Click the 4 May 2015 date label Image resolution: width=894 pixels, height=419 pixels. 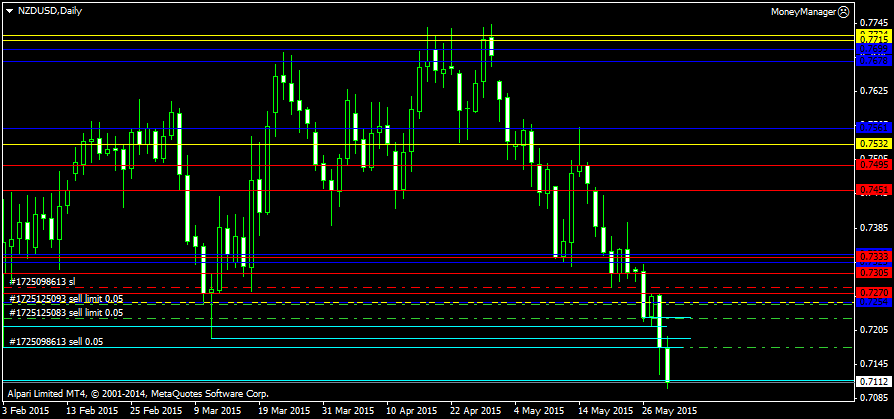[x=538, y=410]
